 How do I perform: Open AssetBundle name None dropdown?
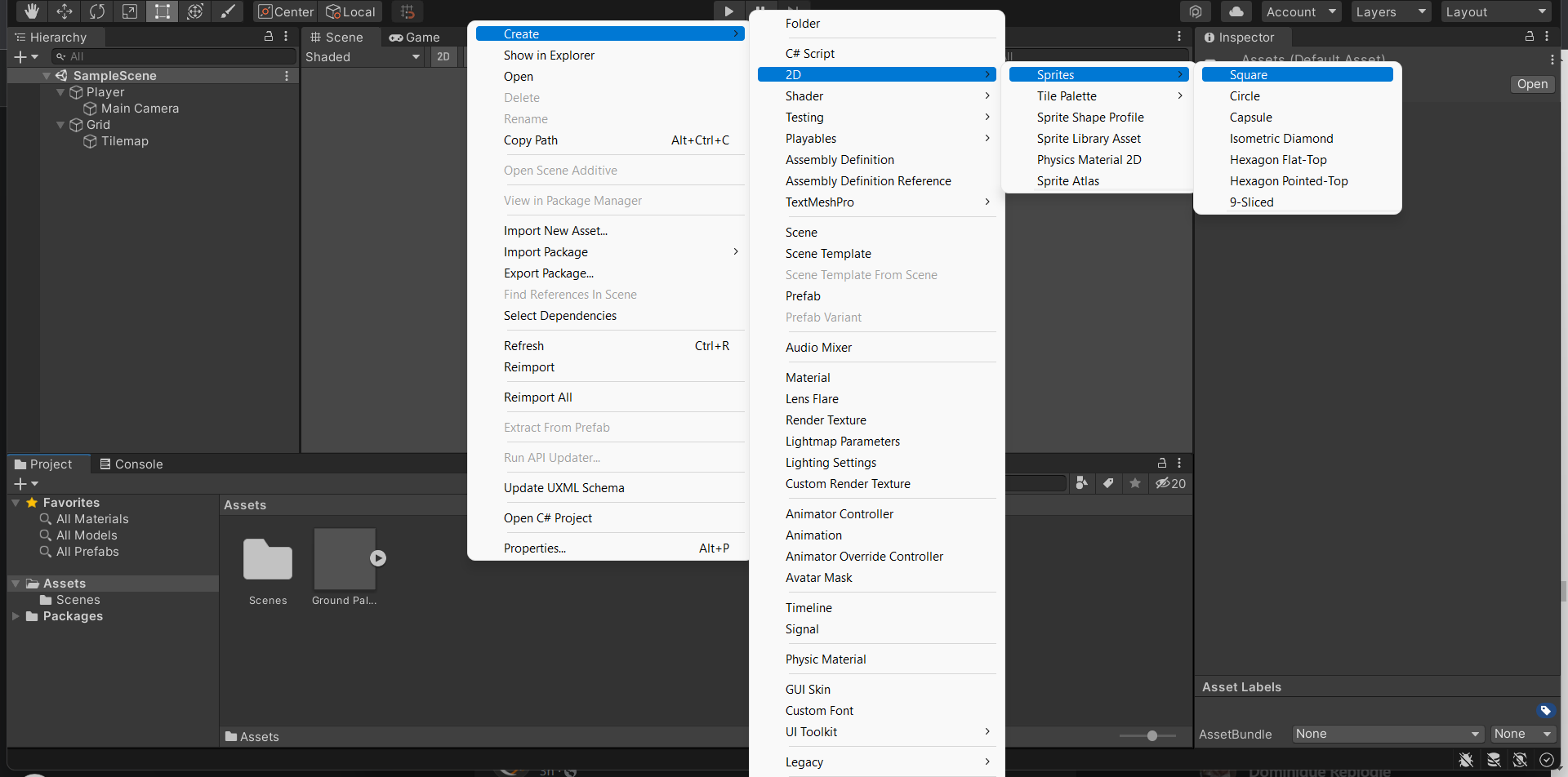coord(1388,734)
